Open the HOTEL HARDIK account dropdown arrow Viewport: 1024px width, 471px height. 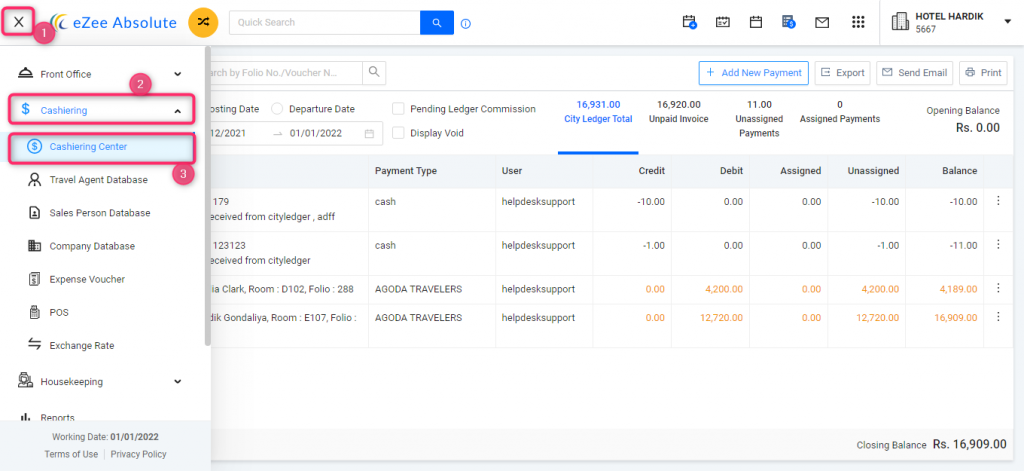(x=1007, y=22)
